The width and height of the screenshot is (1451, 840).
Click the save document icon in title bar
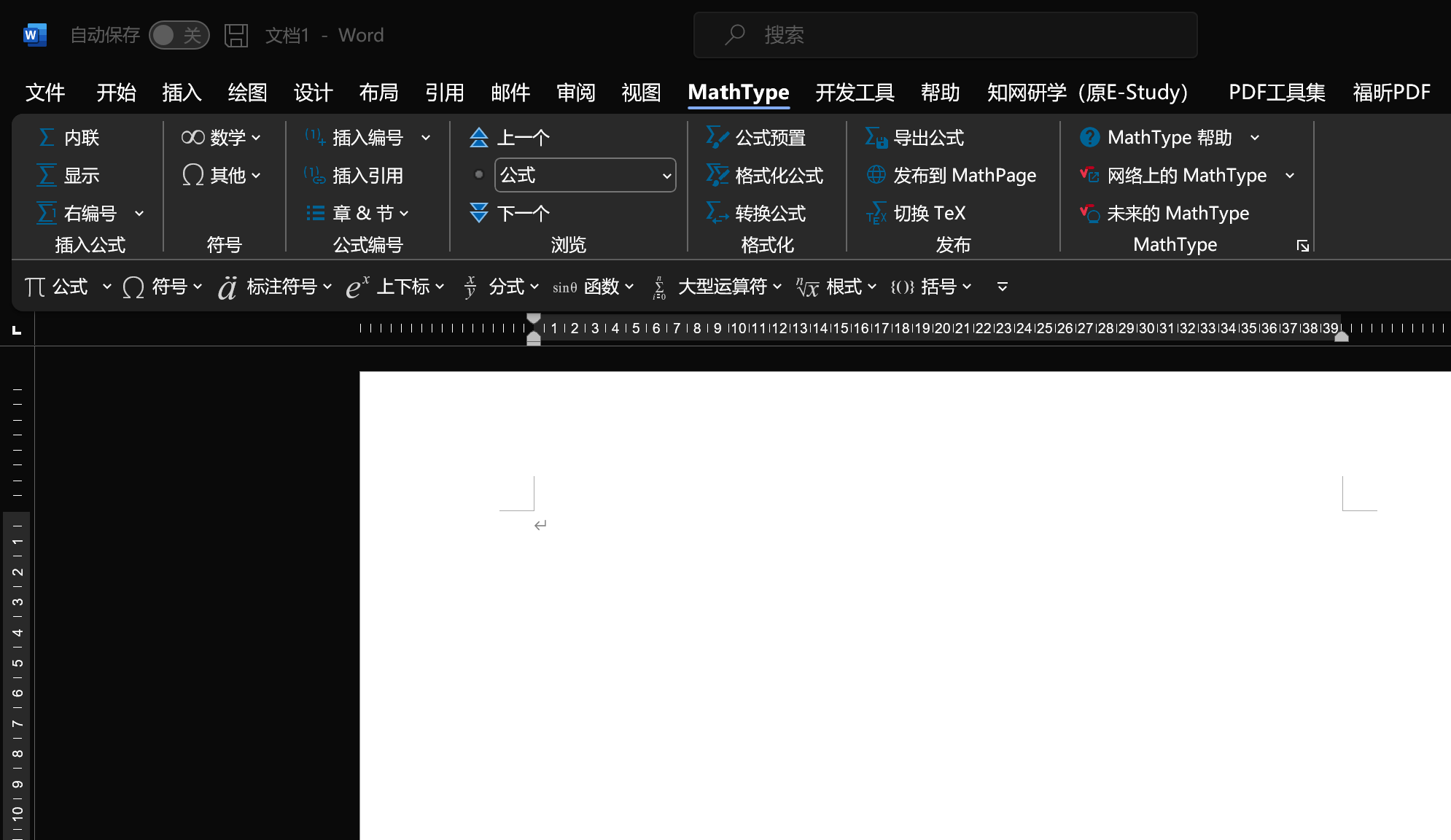point(236,35)
